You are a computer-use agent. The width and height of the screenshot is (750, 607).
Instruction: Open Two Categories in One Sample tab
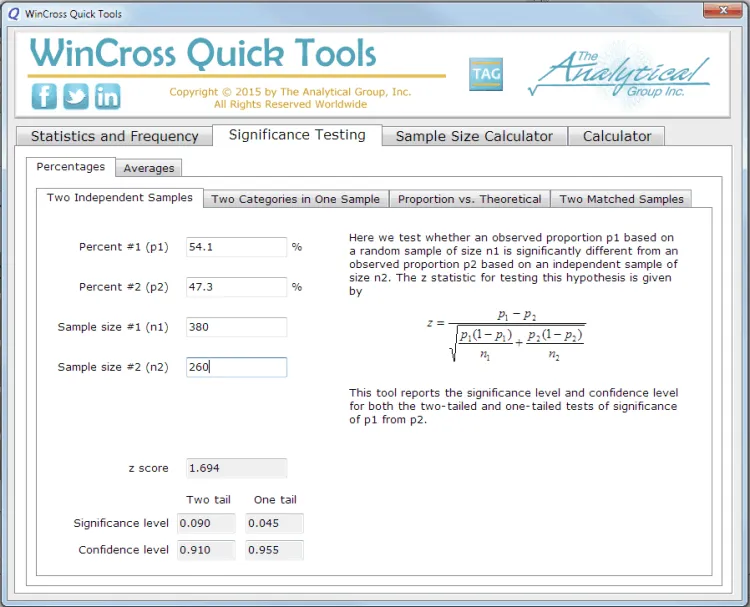296,199
